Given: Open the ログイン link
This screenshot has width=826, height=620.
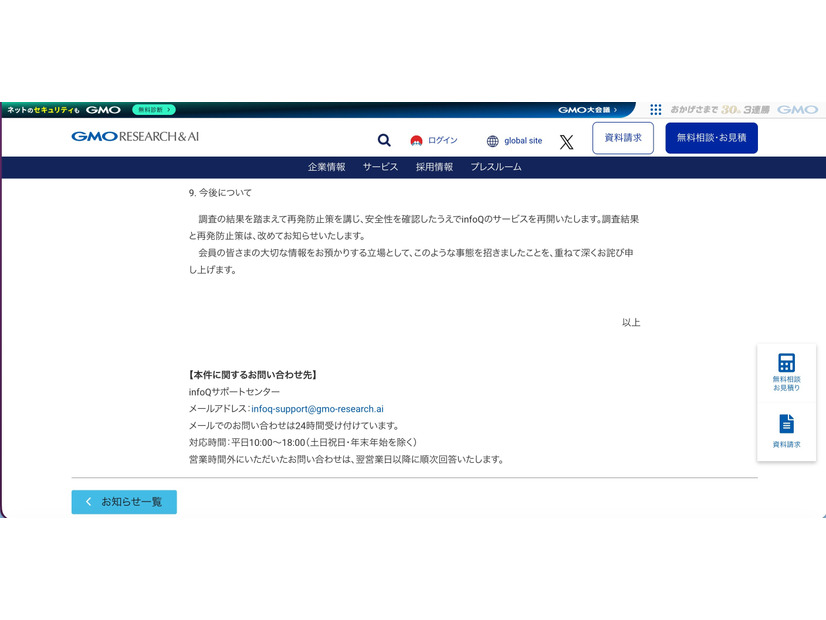Looking at the screenshot, I should tap(442, 140).
